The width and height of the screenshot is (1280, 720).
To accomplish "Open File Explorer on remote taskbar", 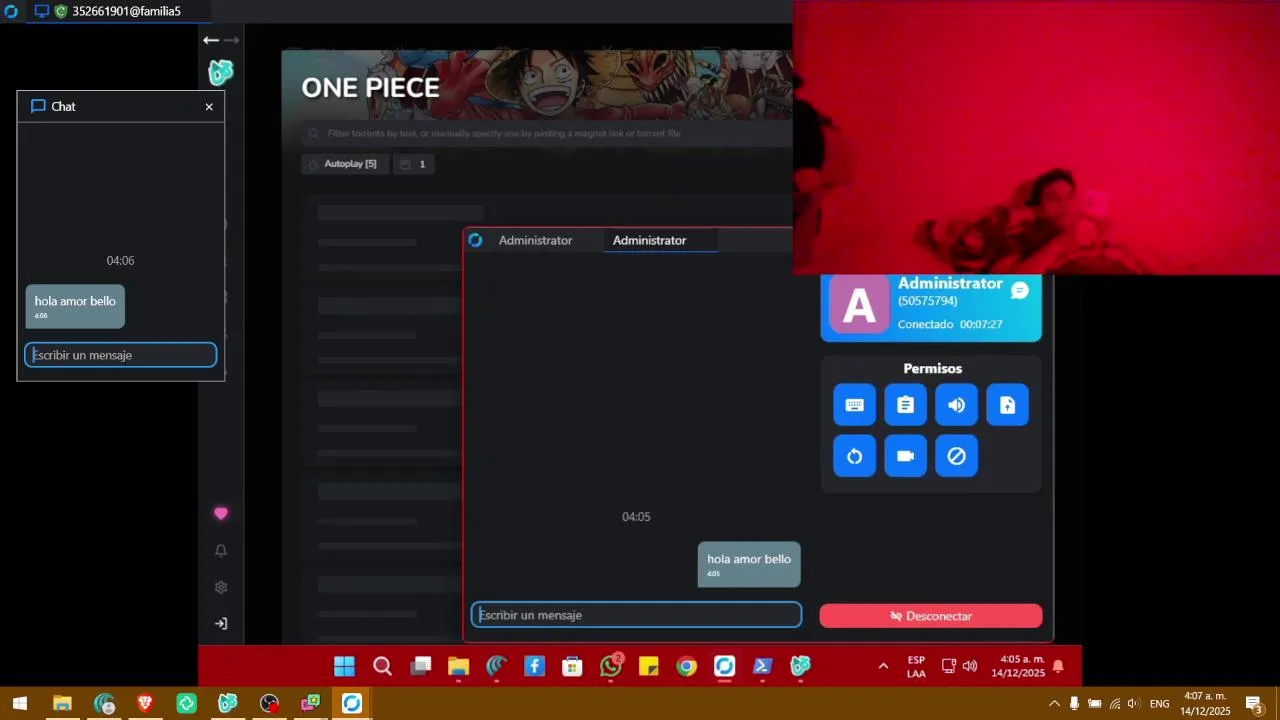I will click(x=458, y=666).
